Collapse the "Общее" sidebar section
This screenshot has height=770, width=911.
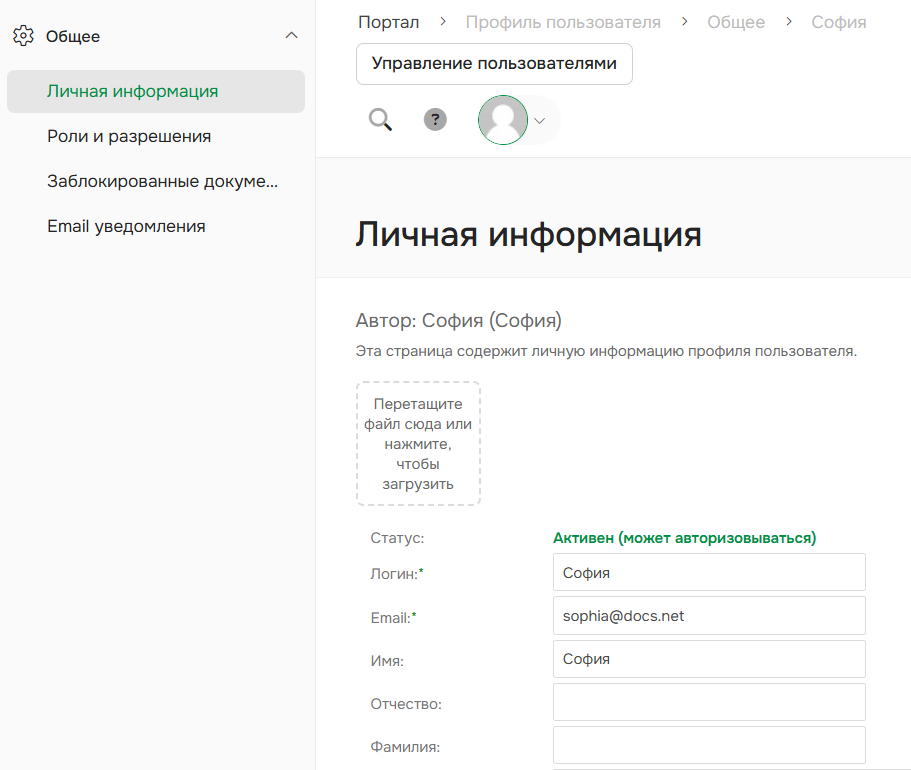point(290,34)
